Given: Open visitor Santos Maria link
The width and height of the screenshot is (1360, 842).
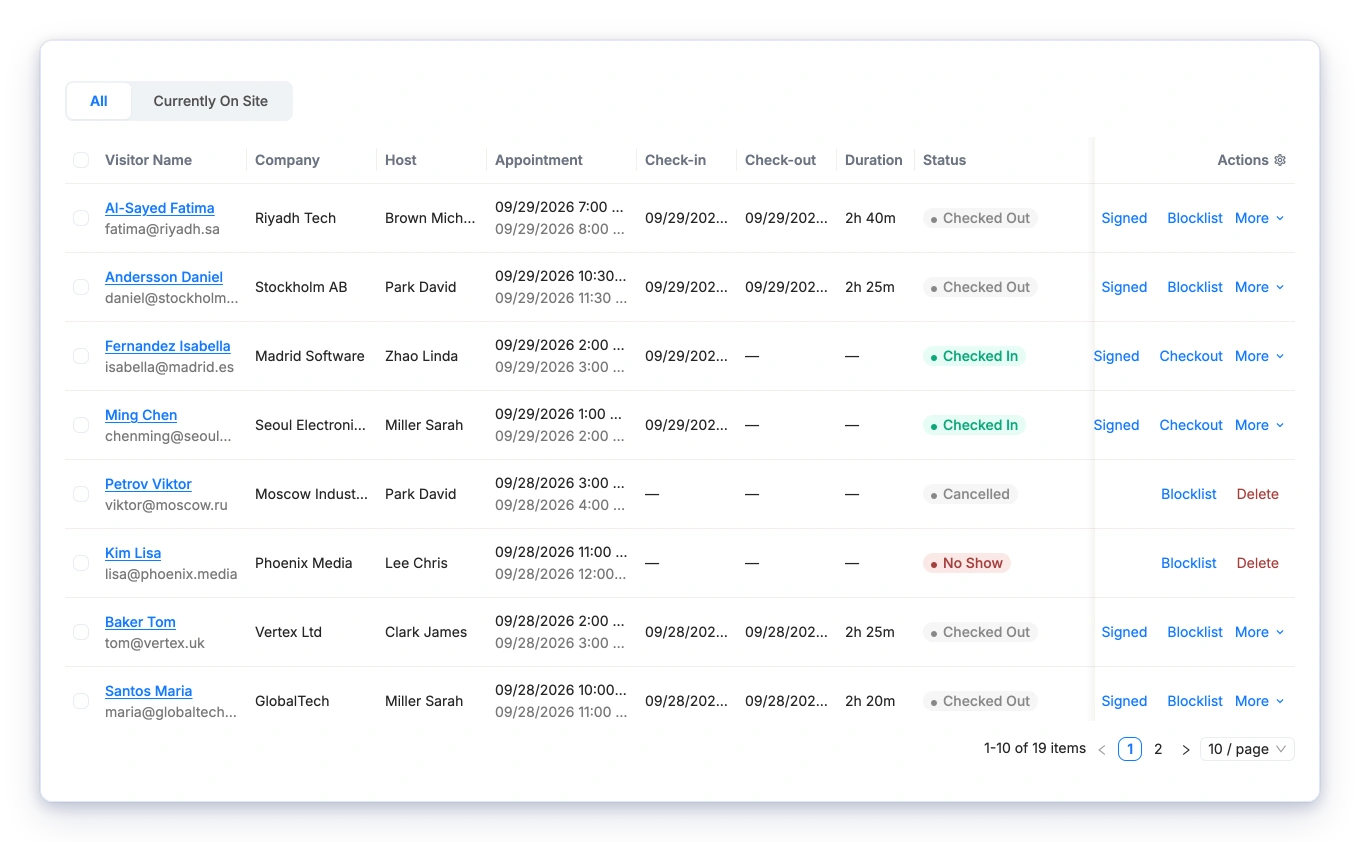Looking at the screenshot, I should (148, 691).
